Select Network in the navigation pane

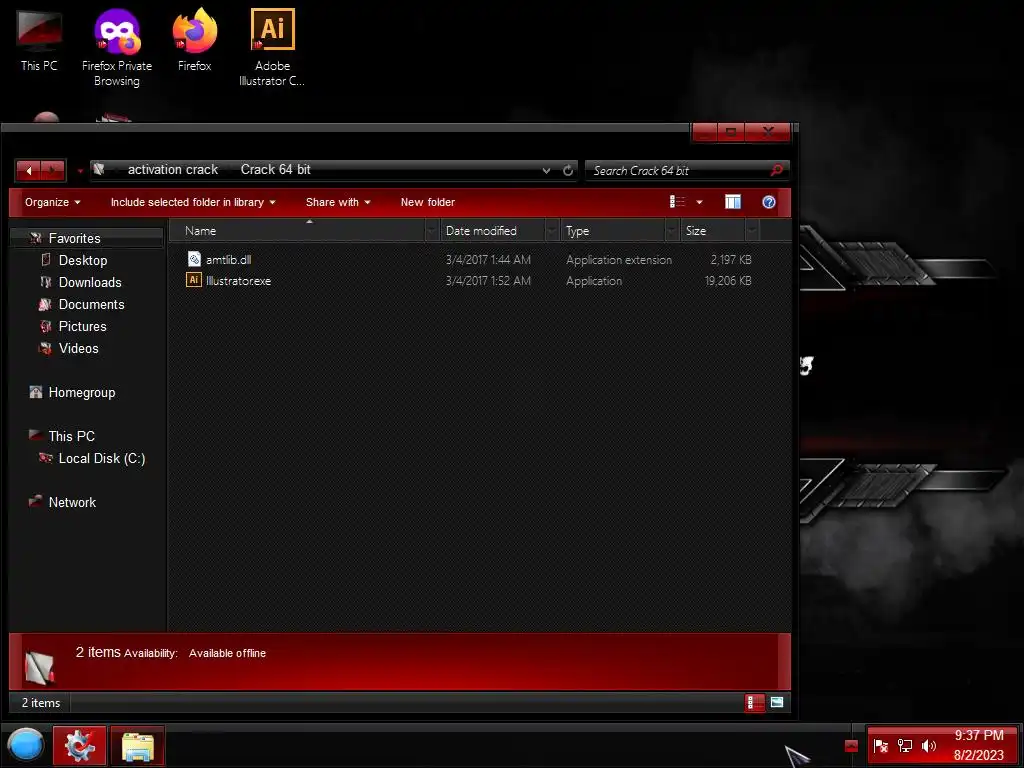[72, 502]
